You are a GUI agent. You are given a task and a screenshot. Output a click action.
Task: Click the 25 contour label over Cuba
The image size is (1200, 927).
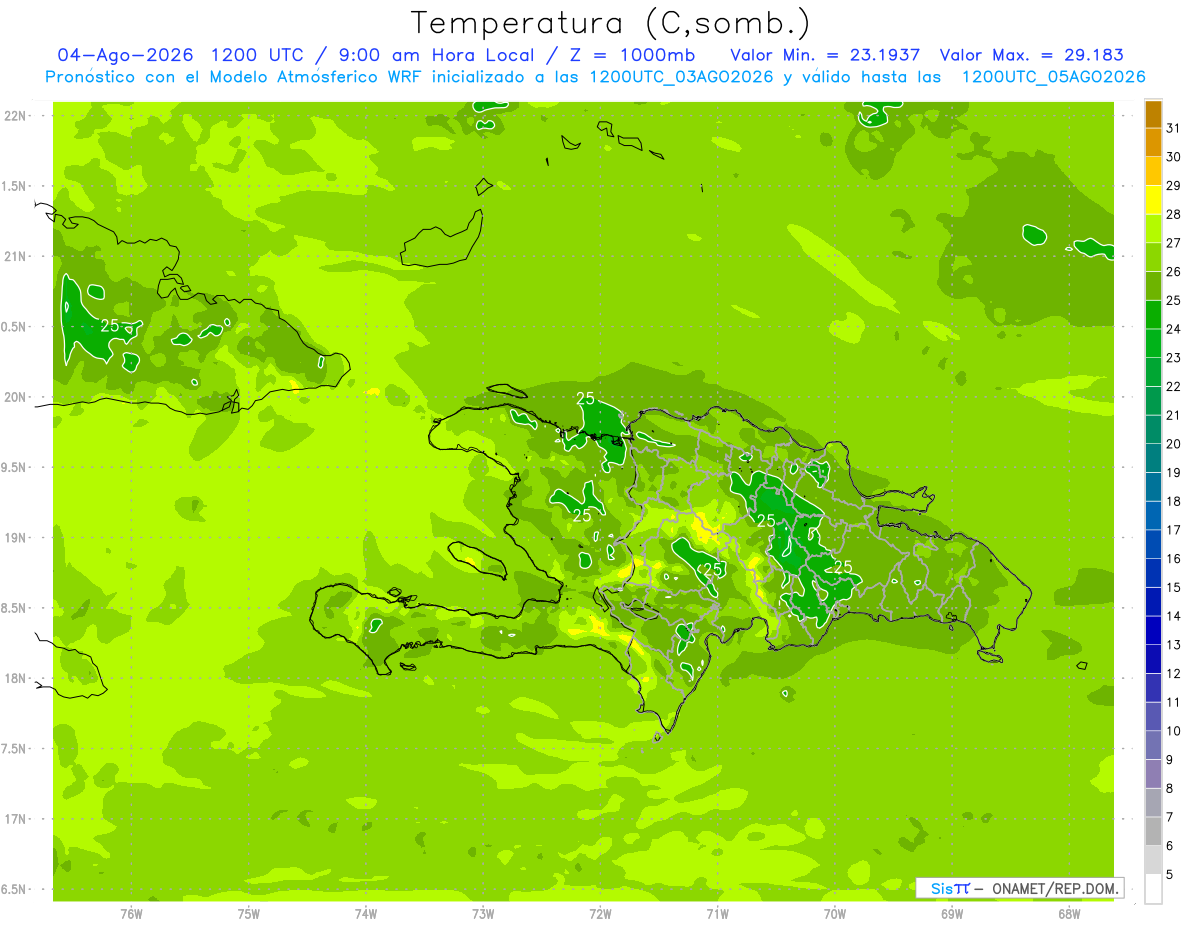point(110,326)
